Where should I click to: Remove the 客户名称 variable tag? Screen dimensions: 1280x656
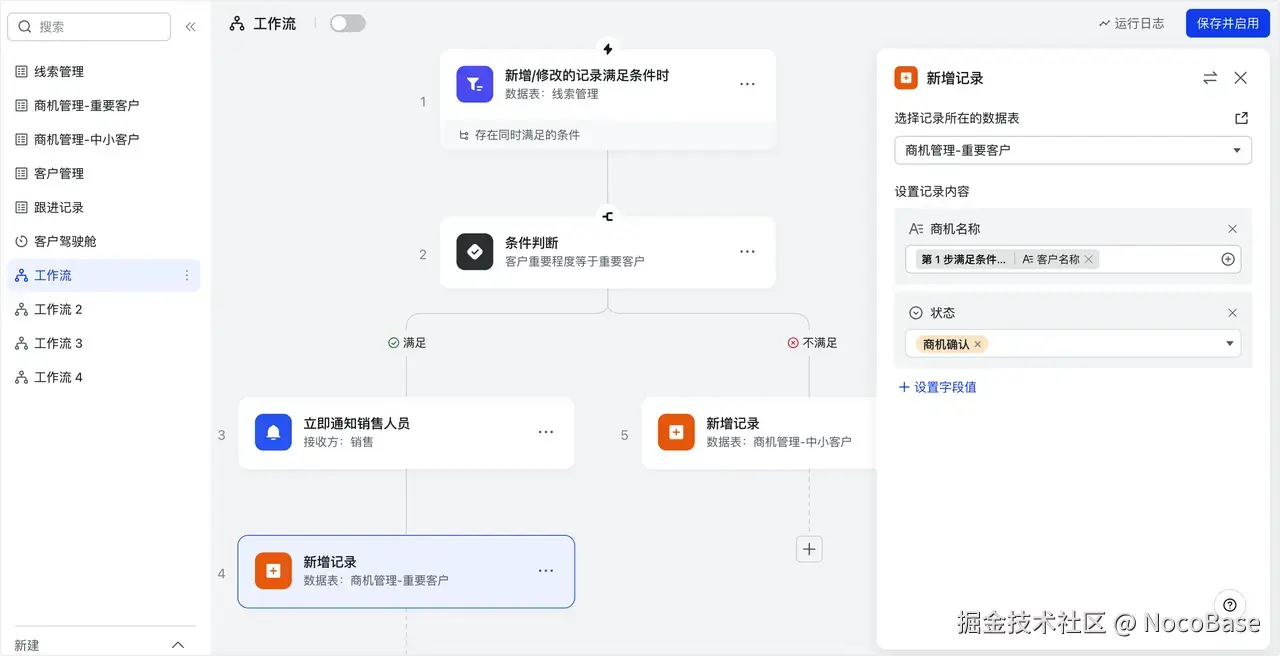(x=1090, y=259)
